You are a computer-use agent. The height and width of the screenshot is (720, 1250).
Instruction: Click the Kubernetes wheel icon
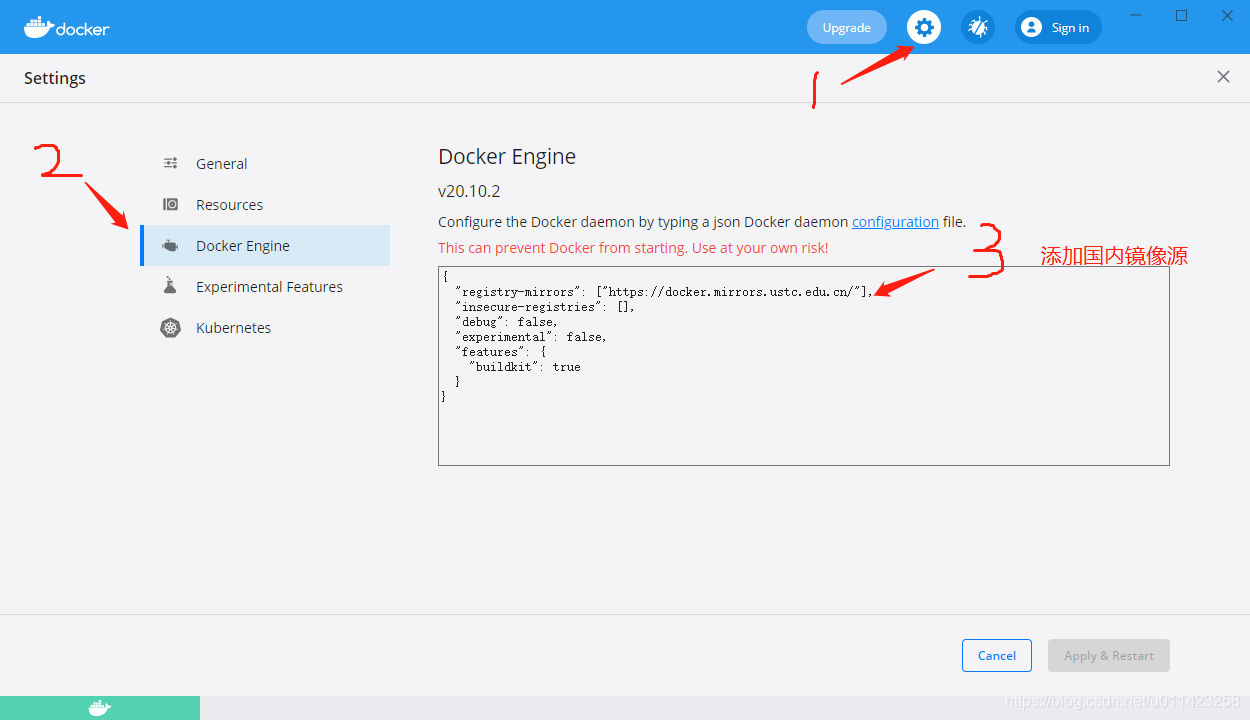pyautogui.click(x=171, y=327)
